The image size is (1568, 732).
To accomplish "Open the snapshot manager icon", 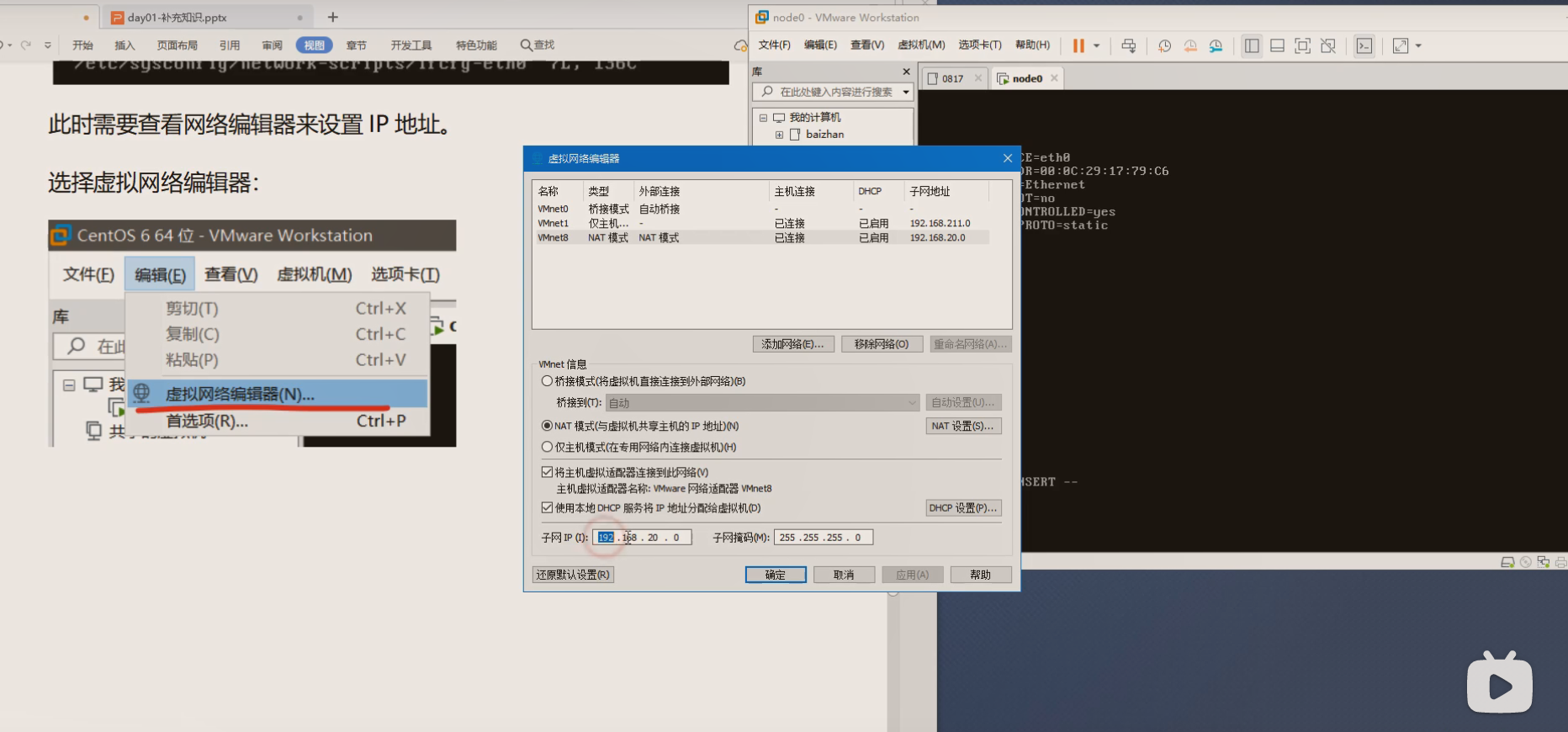I will click(1216, 45).
